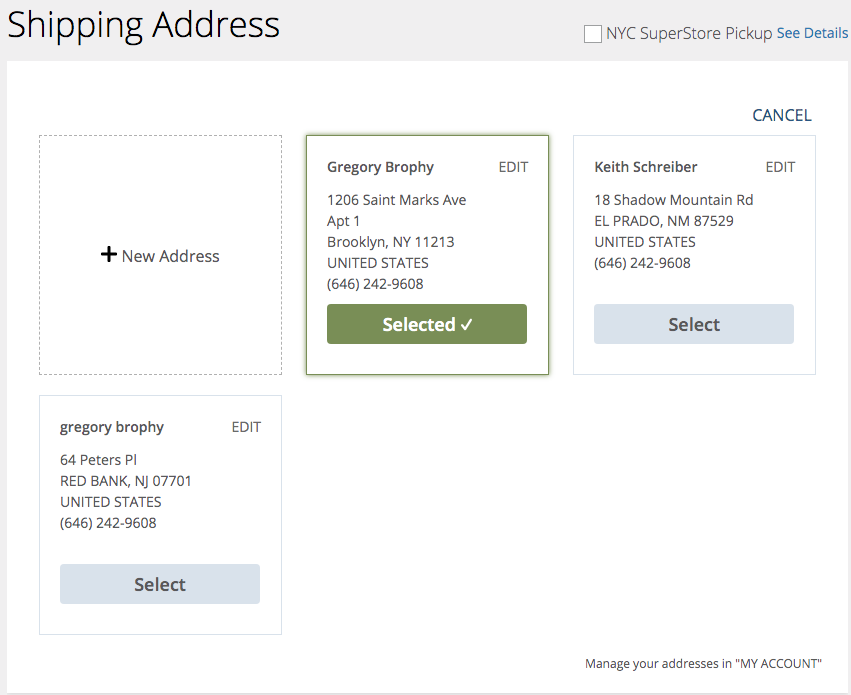Click the Gregory Brophy name heading
Viewport: 851px width, 695px height.
tap(380, 167)
